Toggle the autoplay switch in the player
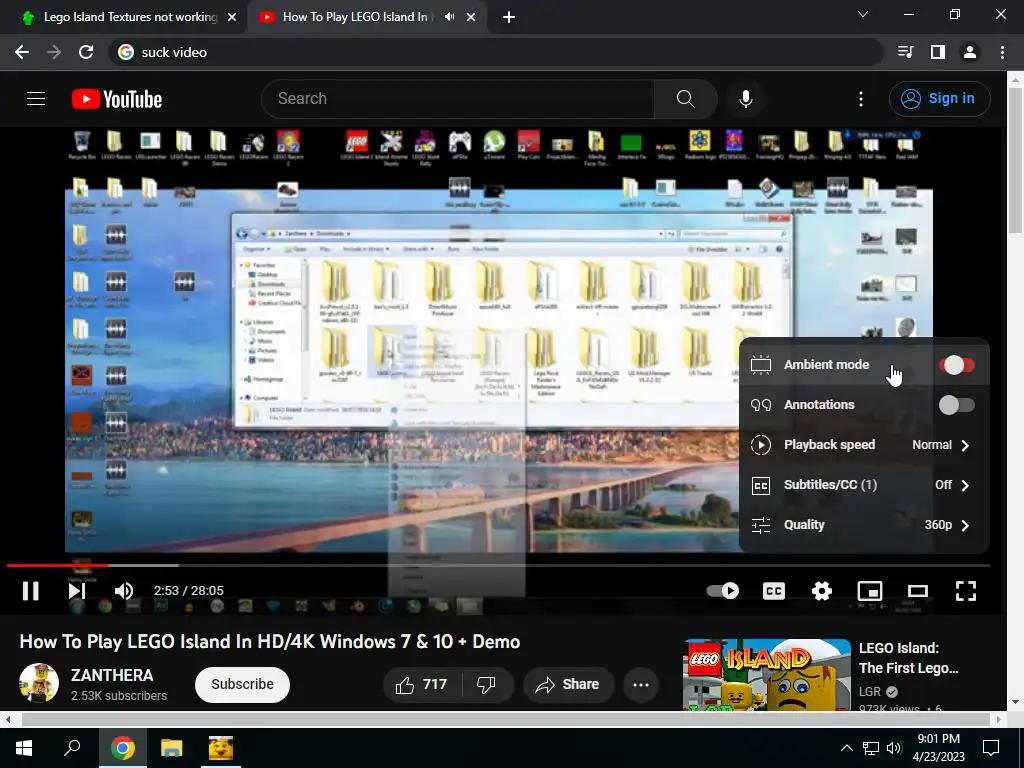The width and height of the screenshot is (1024, 768). pyautogui.click(x=723, y=590)
